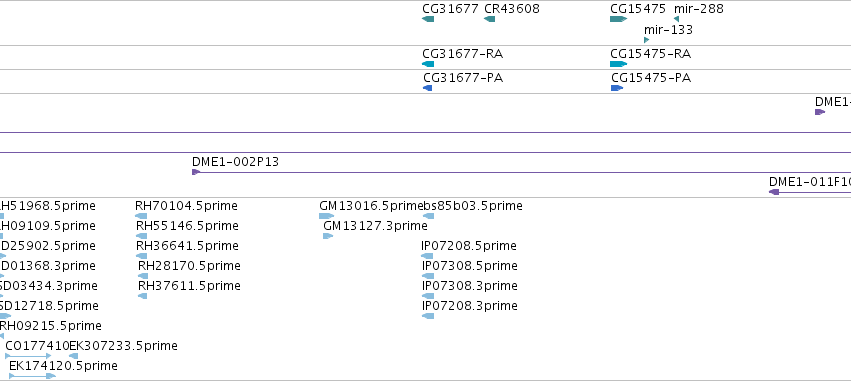Select the mir-288 small arrow marker
The width and height of the screenshot is (851, 381).
tap(676, 19)
